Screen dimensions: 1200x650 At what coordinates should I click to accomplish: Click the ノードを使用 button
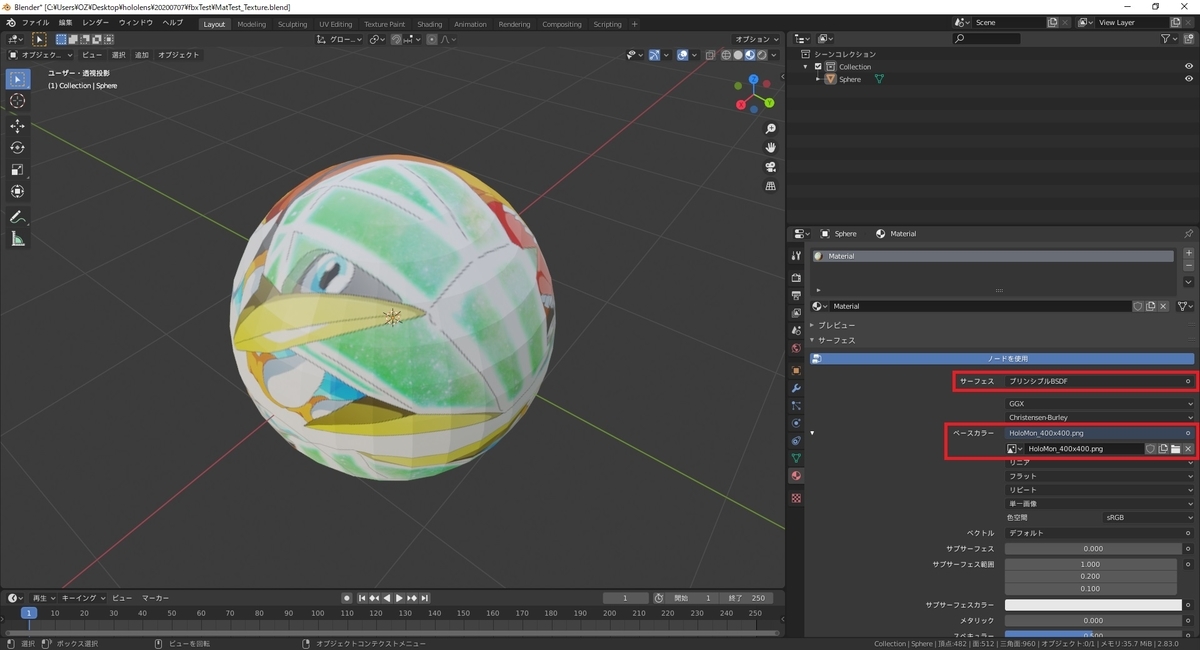click(1002, 358)
